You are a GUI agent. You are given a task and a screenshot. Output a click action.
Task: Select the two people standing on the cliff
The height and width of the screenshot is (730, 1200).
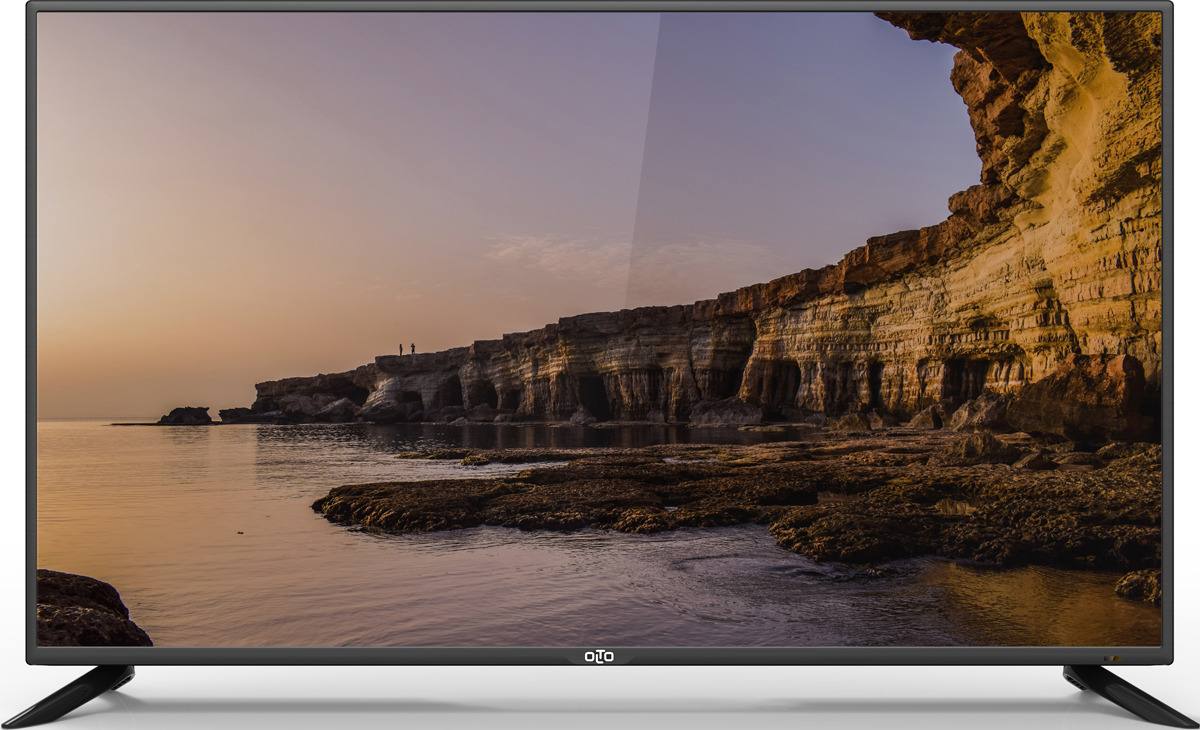(x=406, y=348)
